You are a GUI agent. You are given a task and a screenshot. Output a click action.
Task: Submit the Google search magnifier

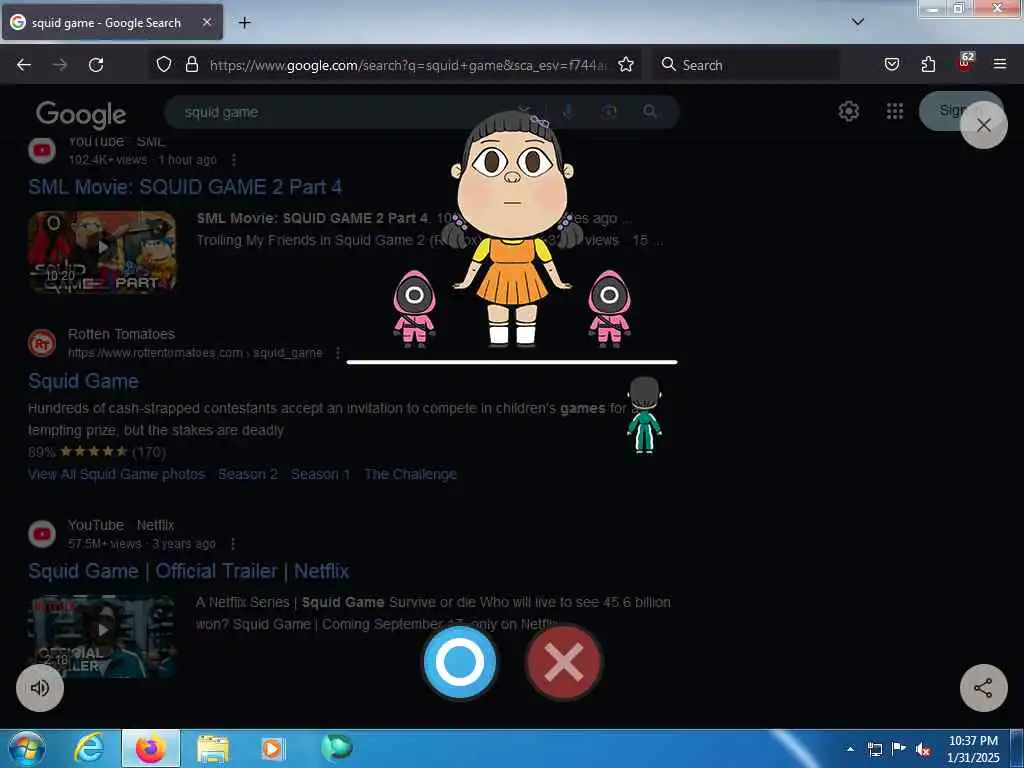(650, 112)
